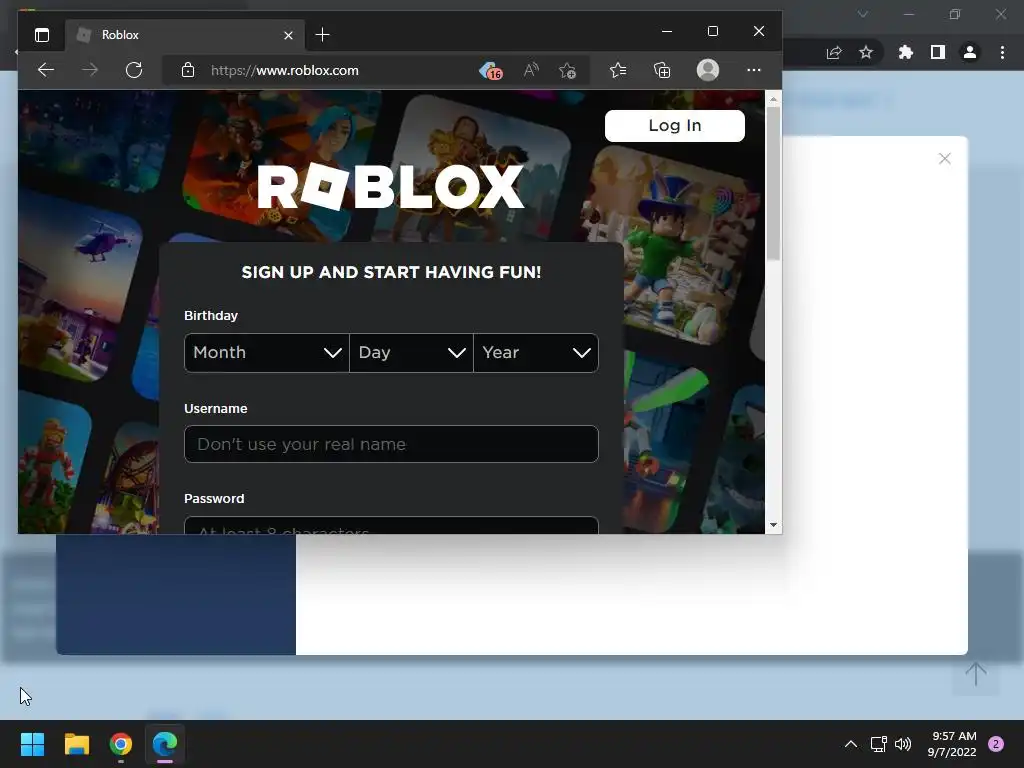
Task: Open Google Chrome from the taskbar
Action: [x=121, y=744]
